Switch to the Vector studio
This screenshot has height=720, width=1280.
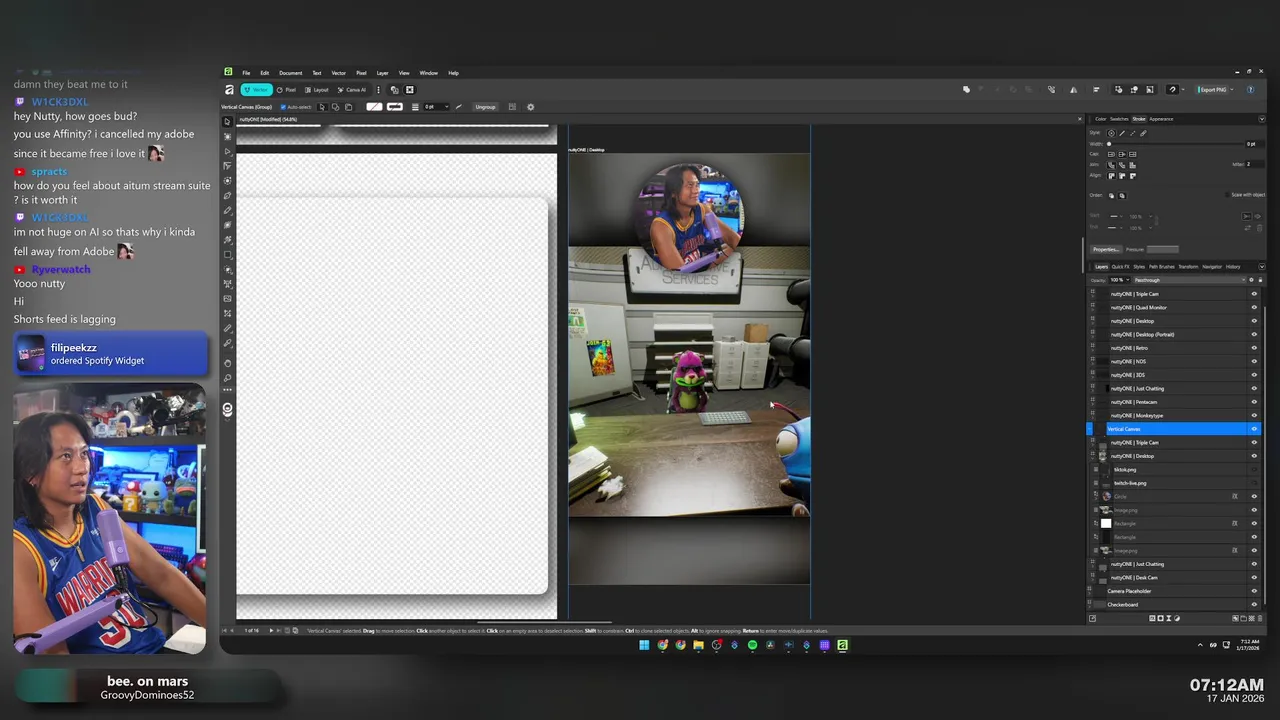[x=256, y=90]
